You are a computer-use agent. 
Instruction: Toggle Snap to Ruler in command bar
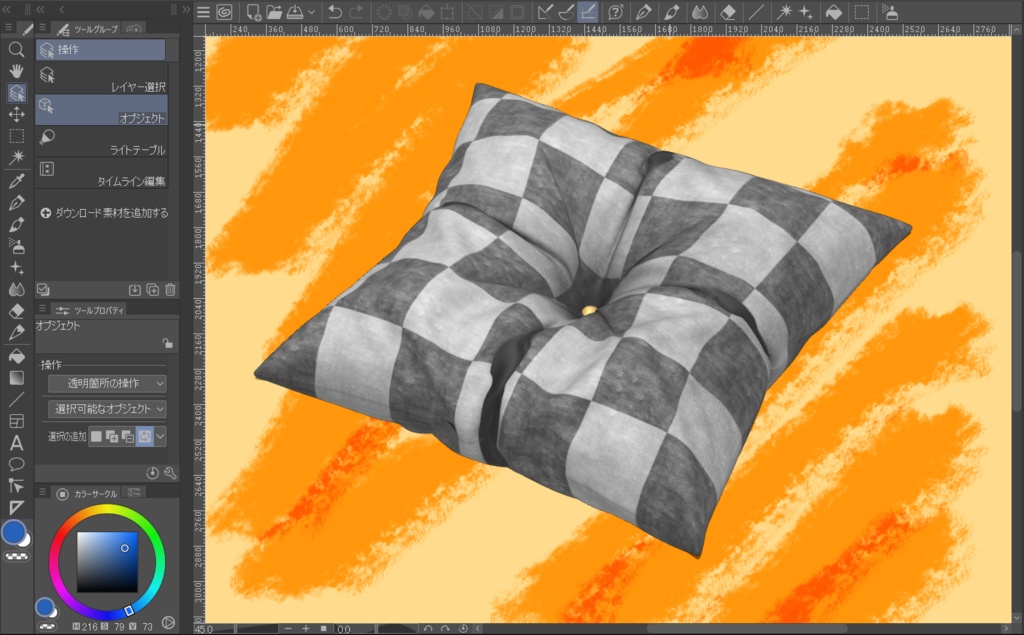point(543,12)
